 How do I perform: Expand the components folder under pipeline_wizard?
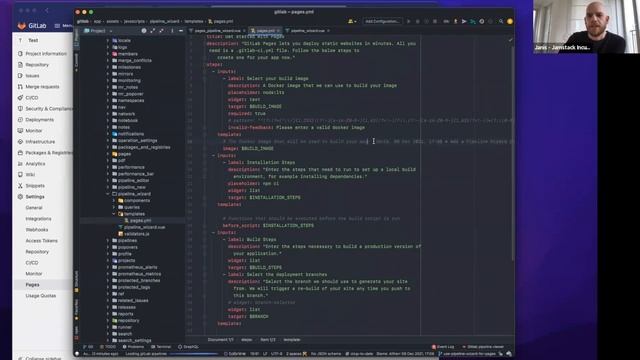(114, 200)
